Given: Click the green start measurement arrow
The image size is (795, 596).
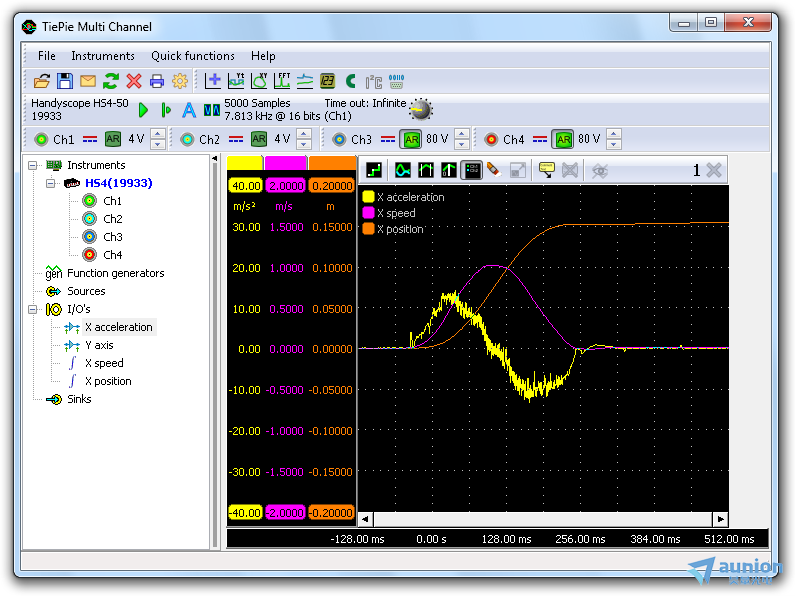Looking at the screenshot, I should (x=144, y=109).
